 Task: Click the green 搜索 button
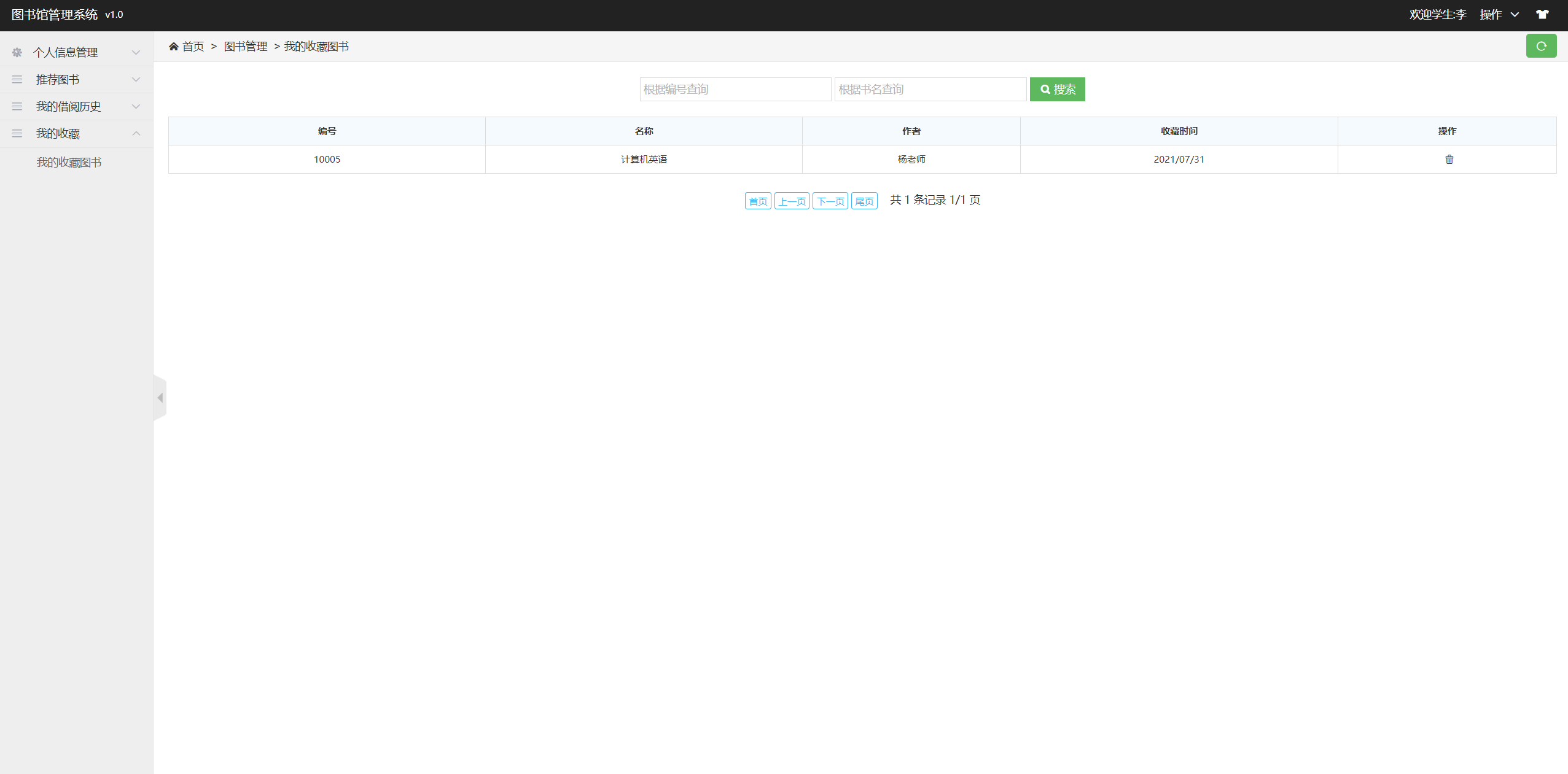1057,90
